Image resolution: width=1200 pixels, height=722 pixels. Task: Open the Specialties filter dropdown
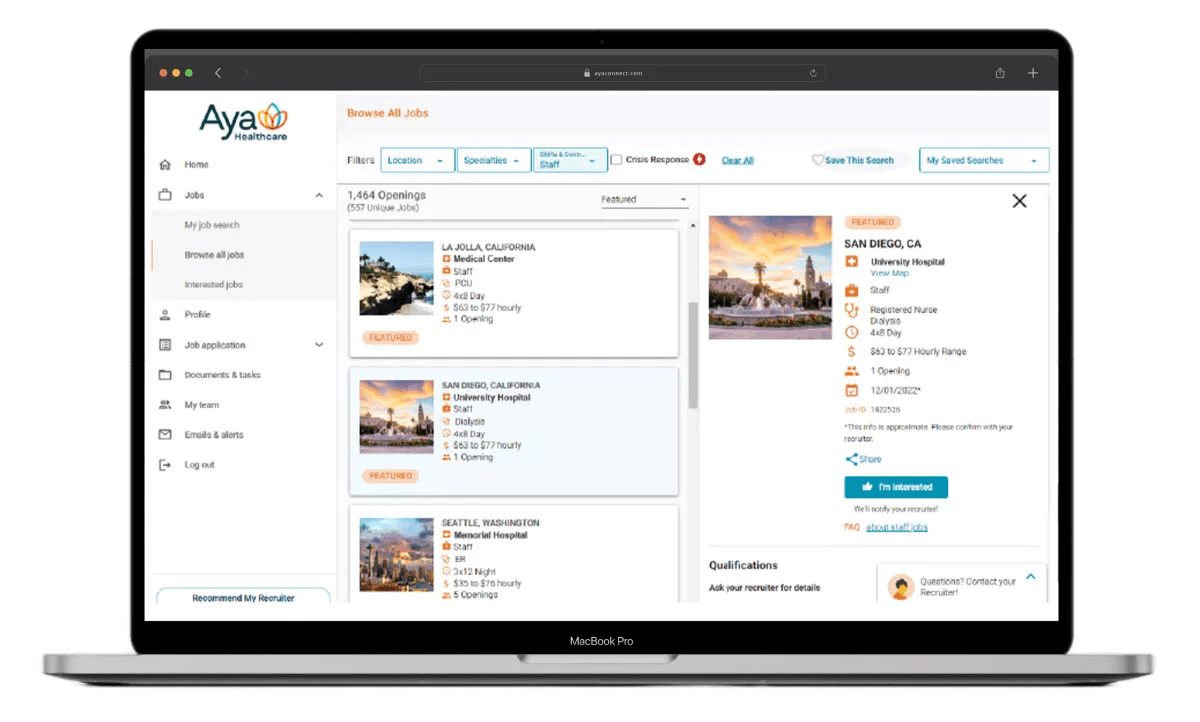tap(494, 160)
